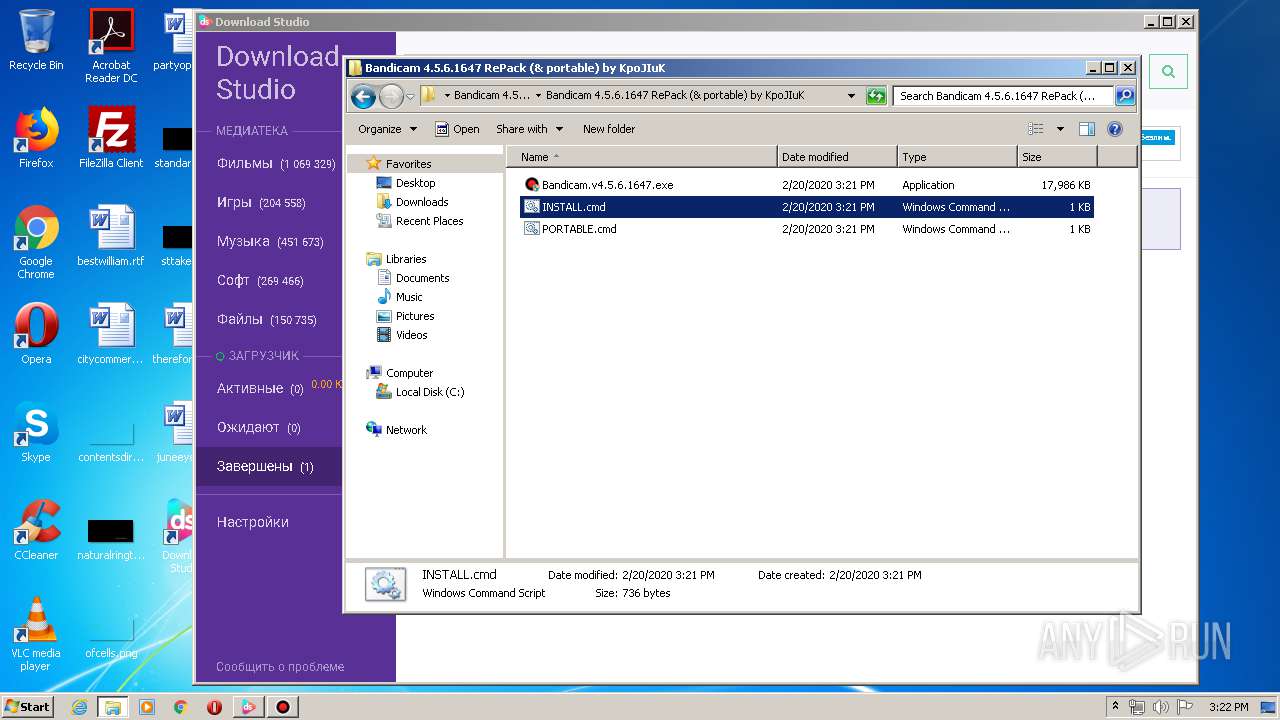Open Google Chrome desktop icon
Viewport: 1280px width, 720px height.
point(36,242)
